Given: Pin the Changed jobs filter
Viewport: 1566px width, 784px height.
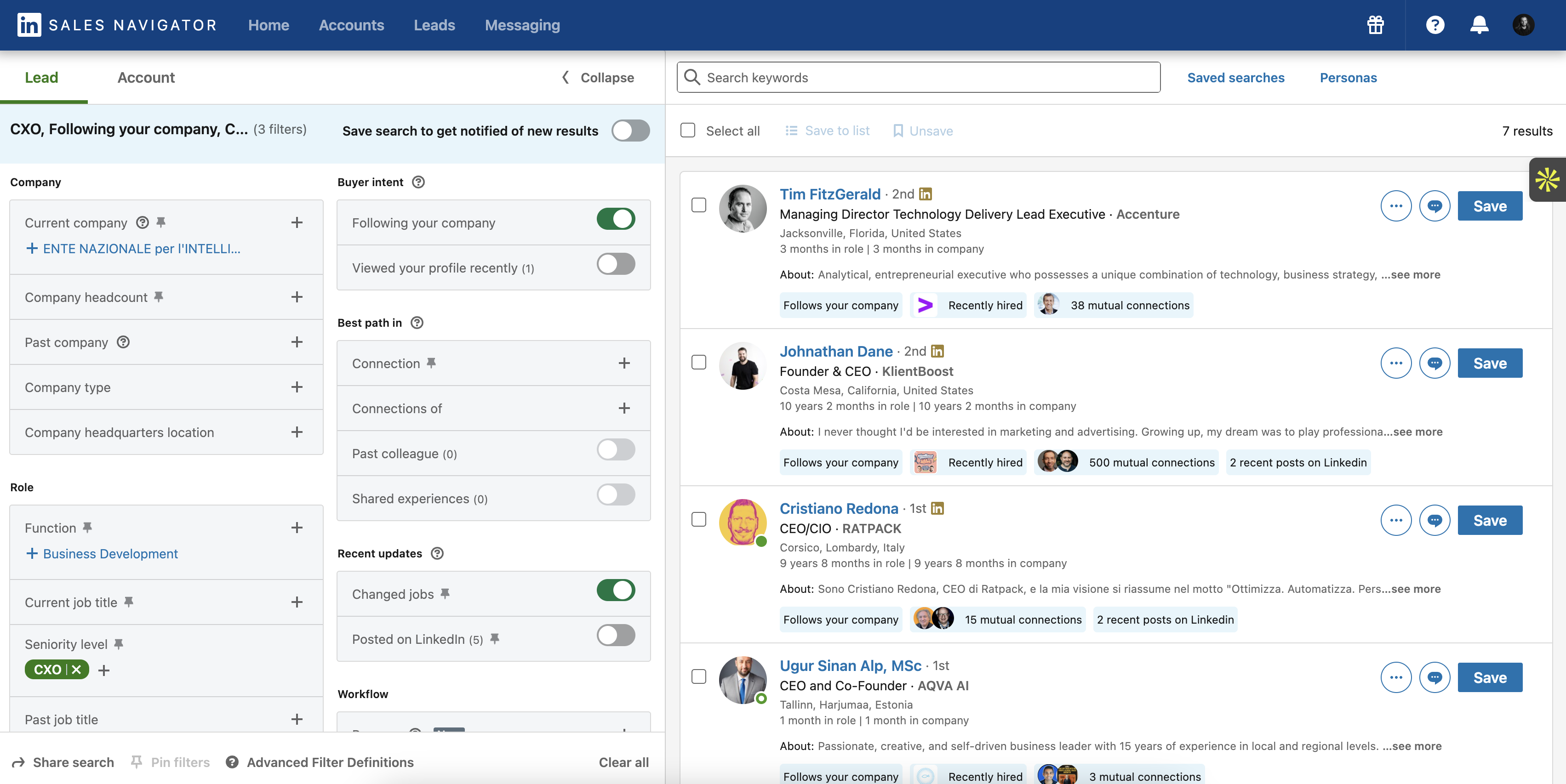Looking at the screenshot, I should [x=445, y=594].
